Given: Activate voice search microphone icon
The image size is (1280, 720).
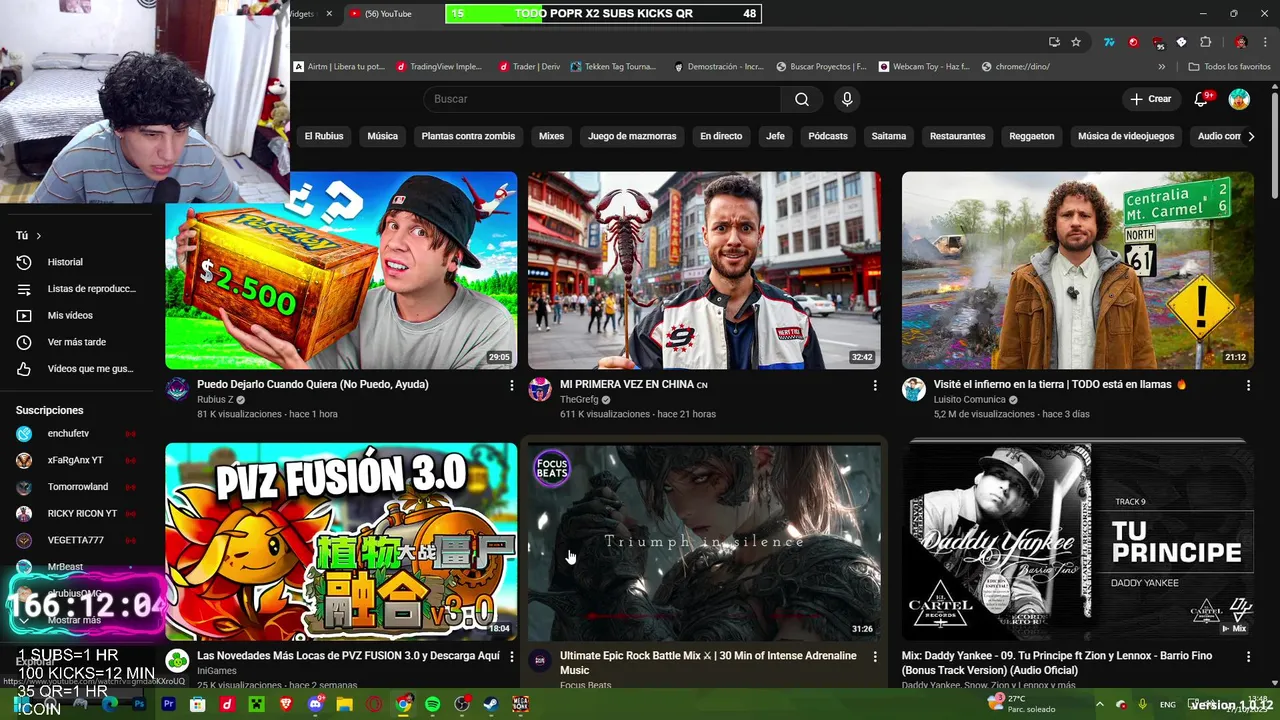Looking at the screenshot, I should coord(847,99).
